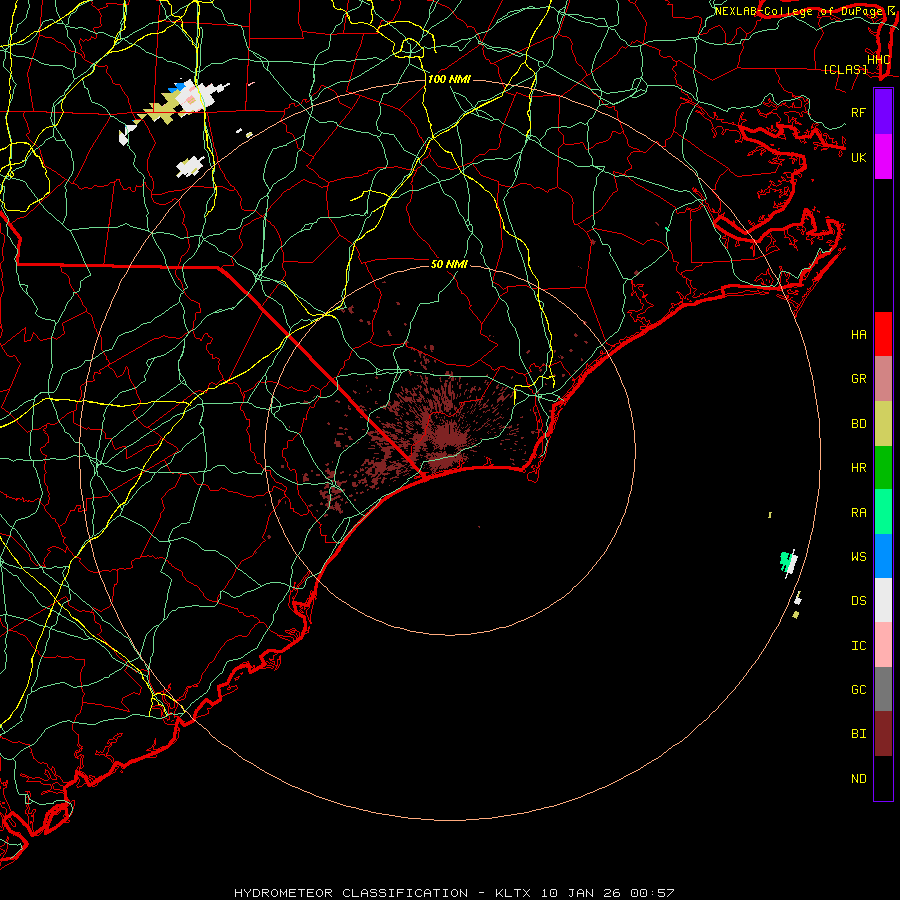
Task: Select the pink IC legend swatch
Action: (883, 645)
